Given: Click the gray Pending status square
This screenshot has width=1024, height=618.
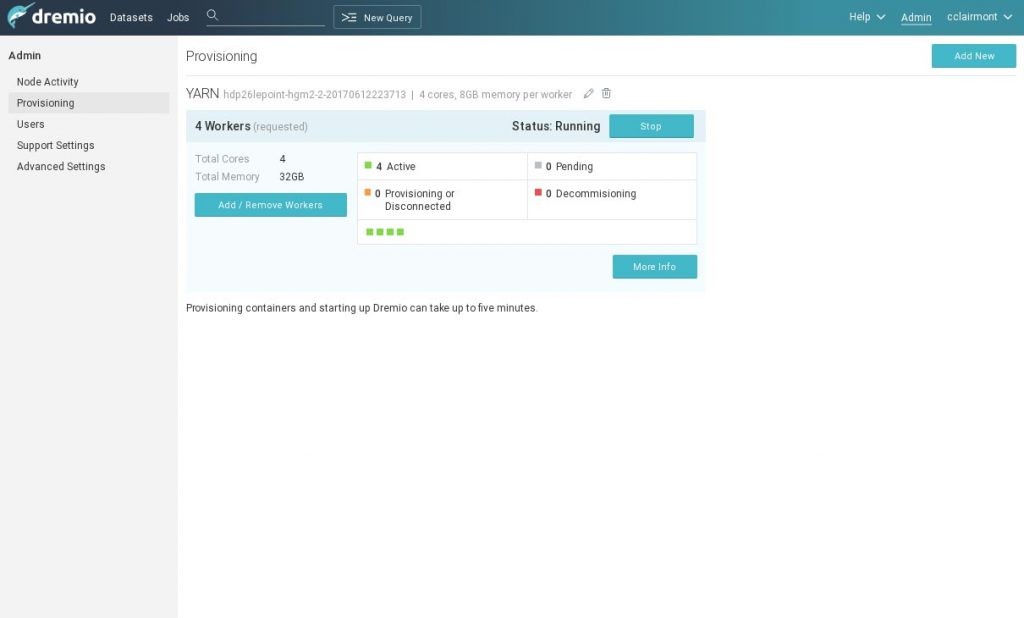Looking at the screenshot, I should tap(538, 166).
